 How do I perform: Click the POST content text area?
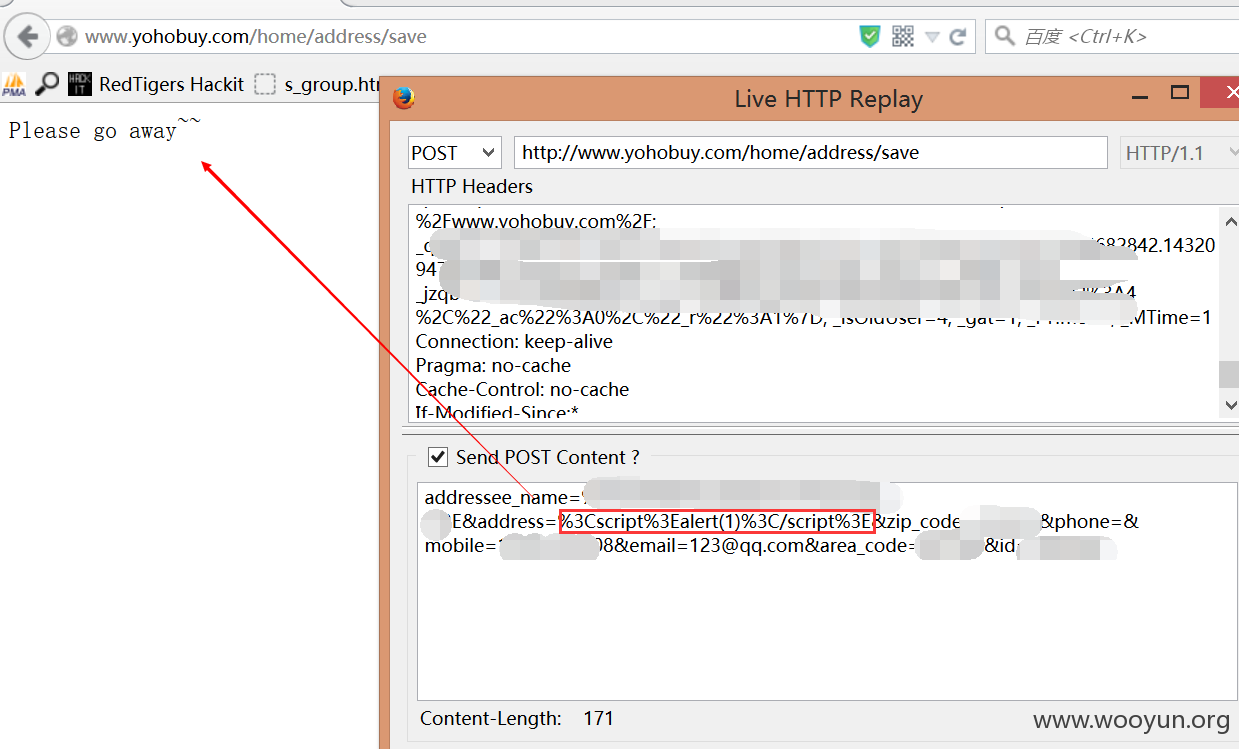[827, 590]
